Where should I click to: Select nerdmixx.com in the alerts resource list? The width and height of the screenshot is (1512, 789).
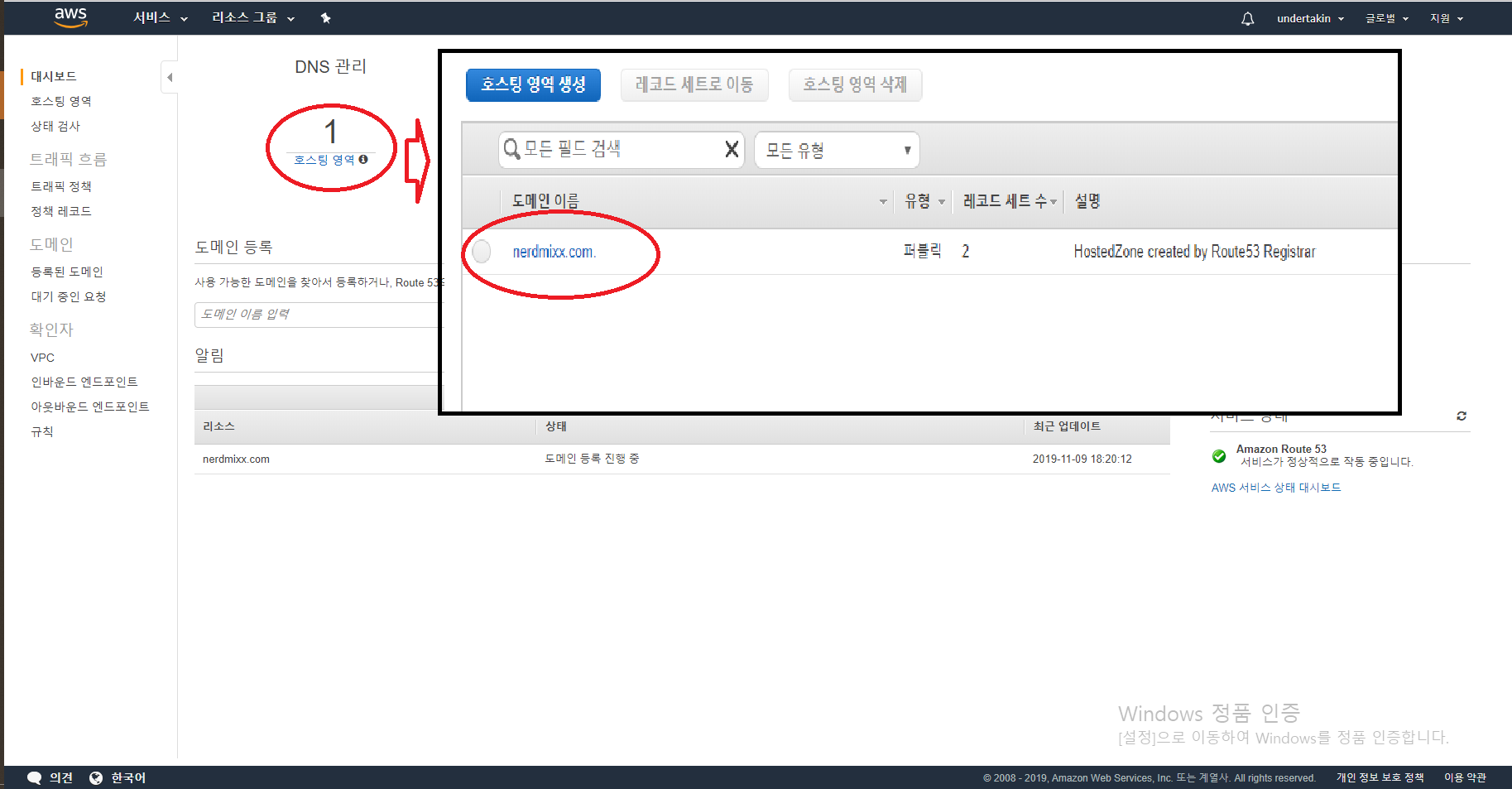click(236, 459)
